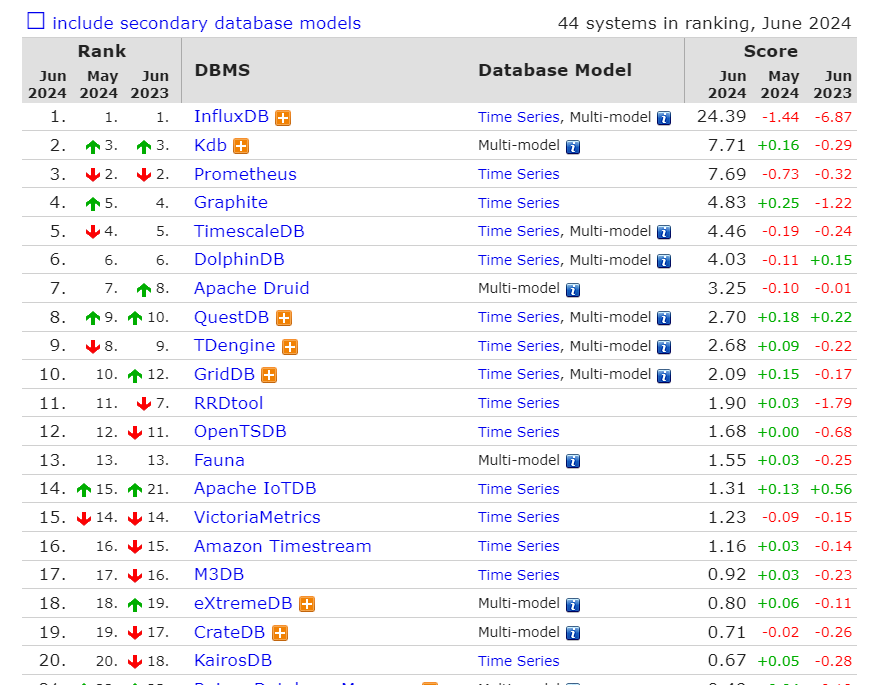877x685 pixels.
Task: Click the Rank column header
Action: tap(102, 51)
